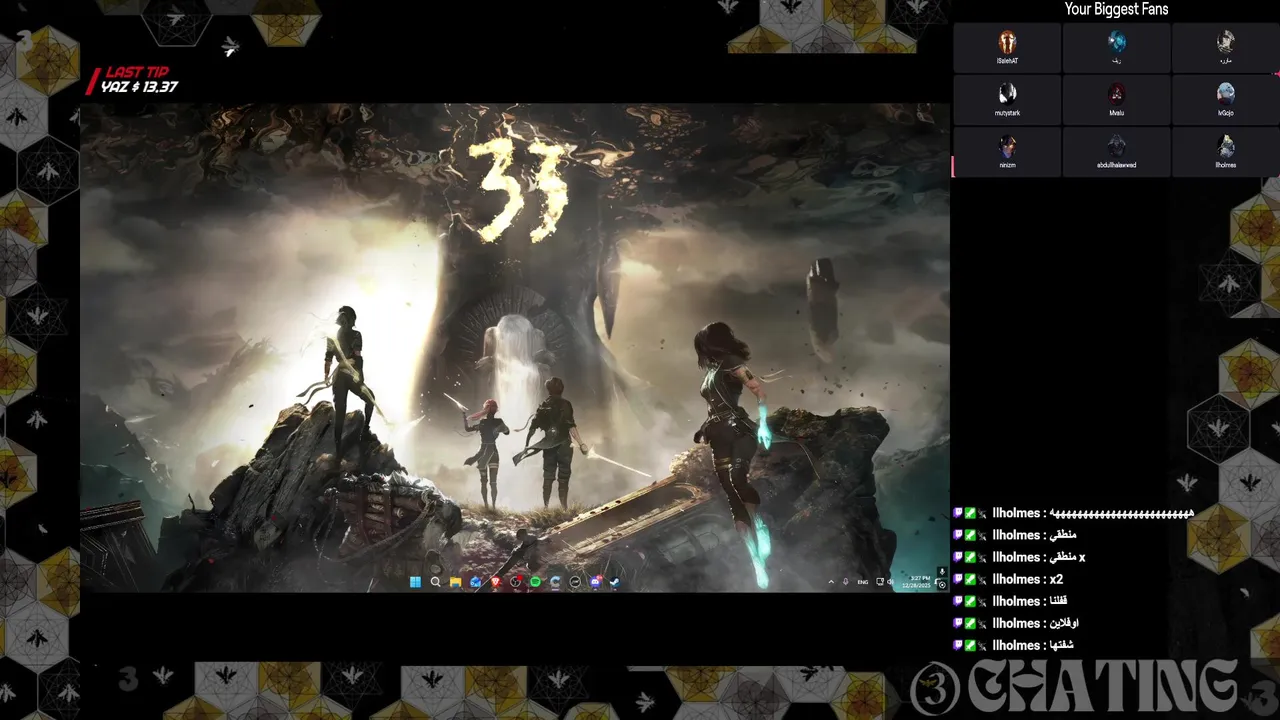Viewport: 1280px width, 720px height.
Task: Launch Steam from the taskbar
Action: (x=615, y=582)
